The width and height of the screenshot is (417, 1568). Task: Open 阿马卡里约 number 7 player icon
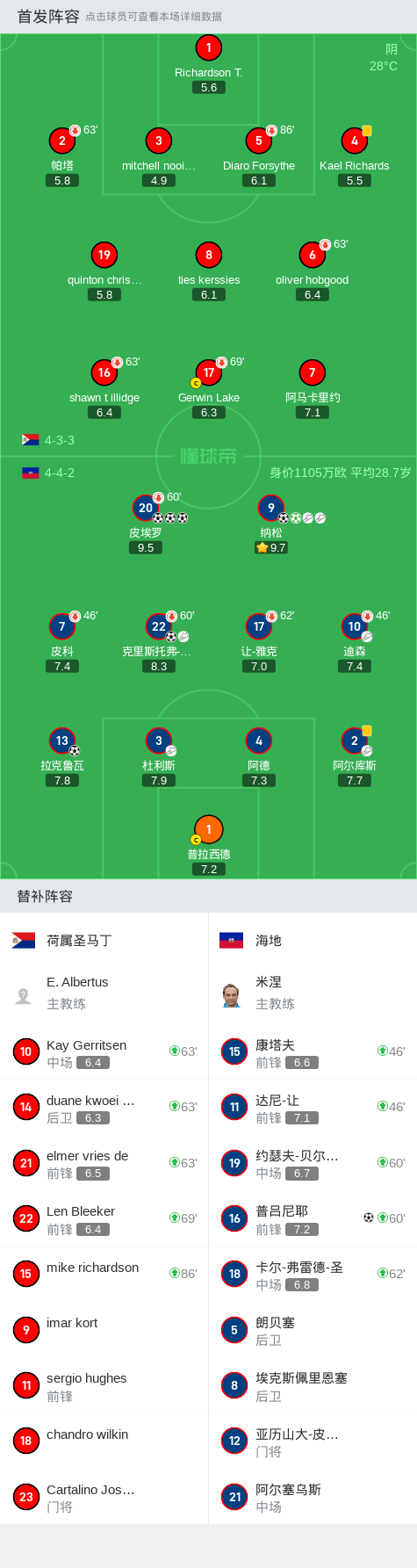(x=312, y=372)
